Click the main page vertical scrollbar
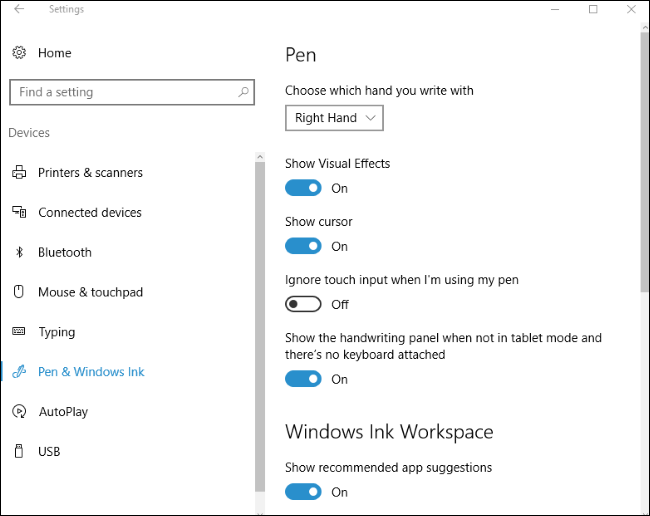Image resolution: width=650 pixels, height=516 pixels. click(644, 160)
